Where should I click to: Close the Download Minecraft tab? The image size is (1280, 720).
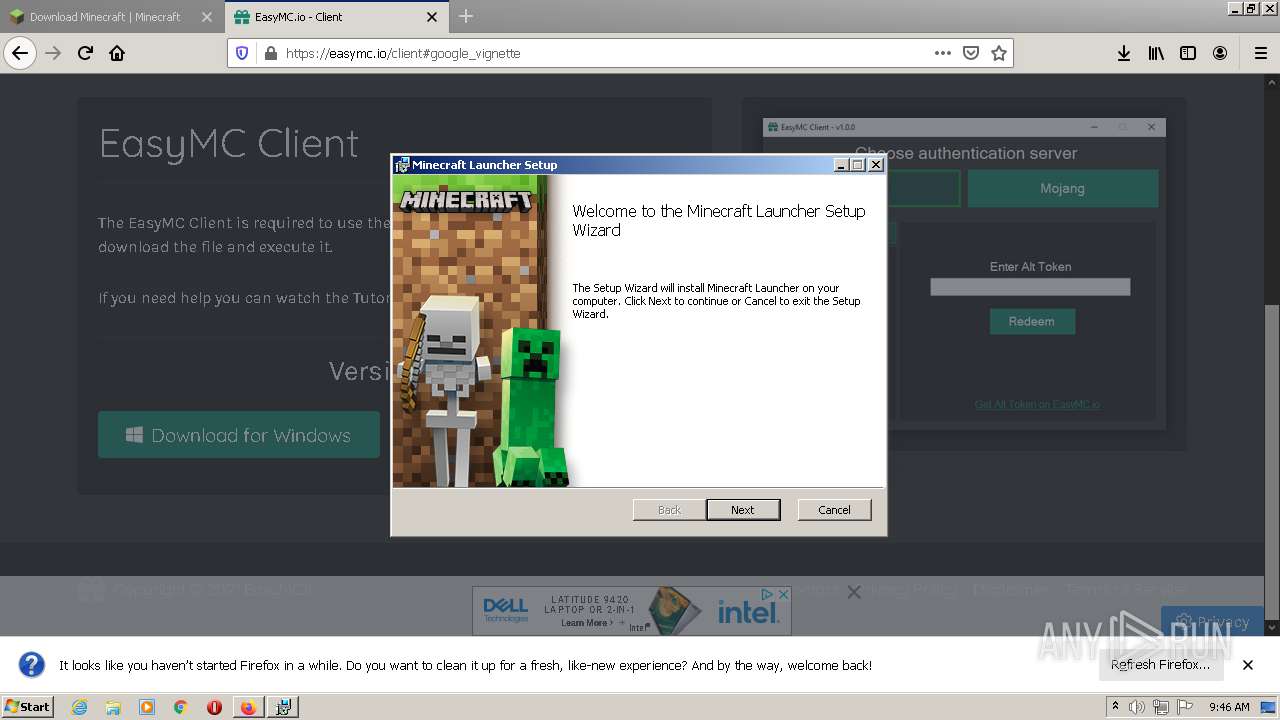[x=206, y=17]
